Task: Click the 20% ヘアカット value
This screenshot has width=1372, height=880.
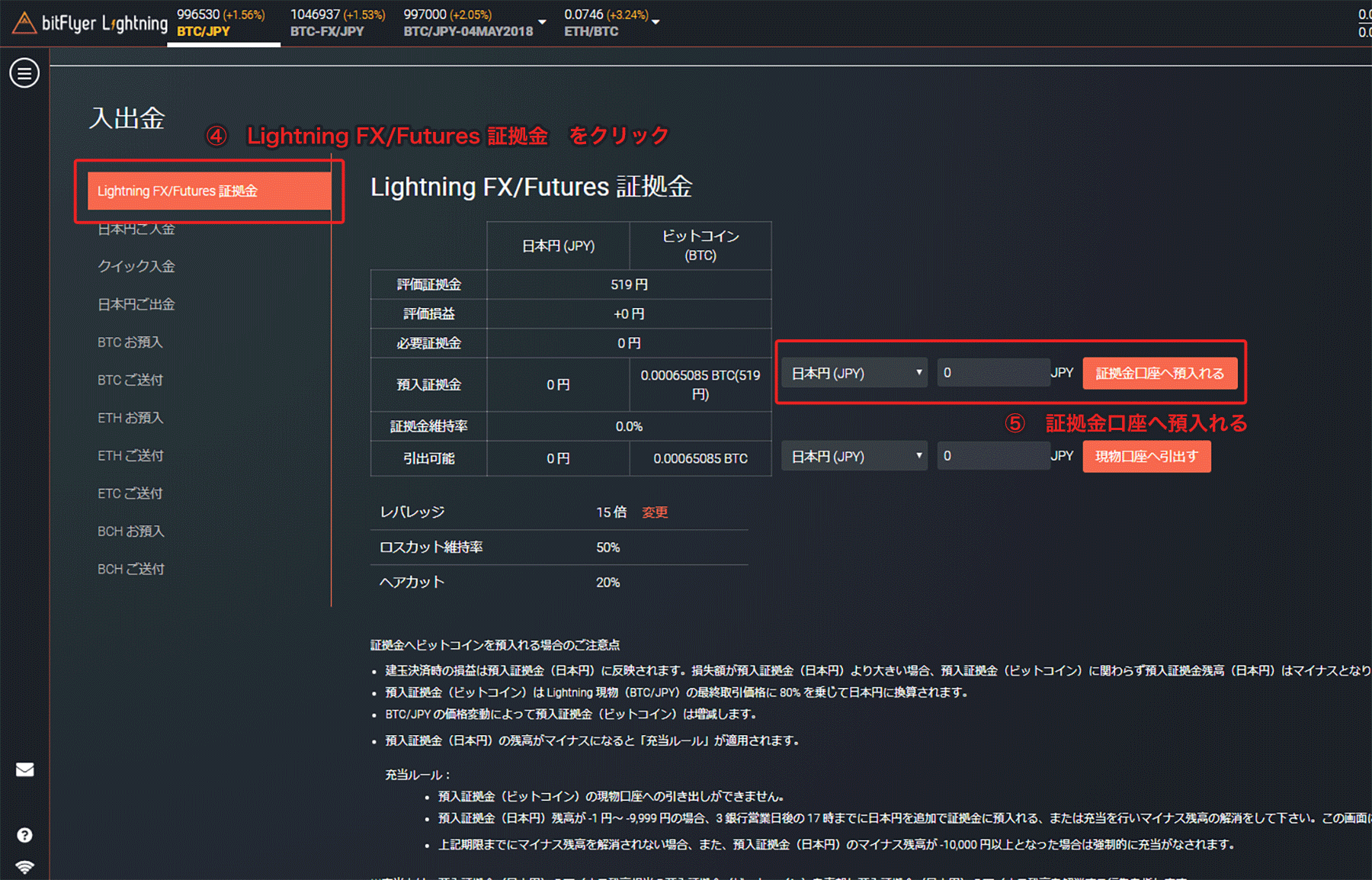Action: pos(608,583)
